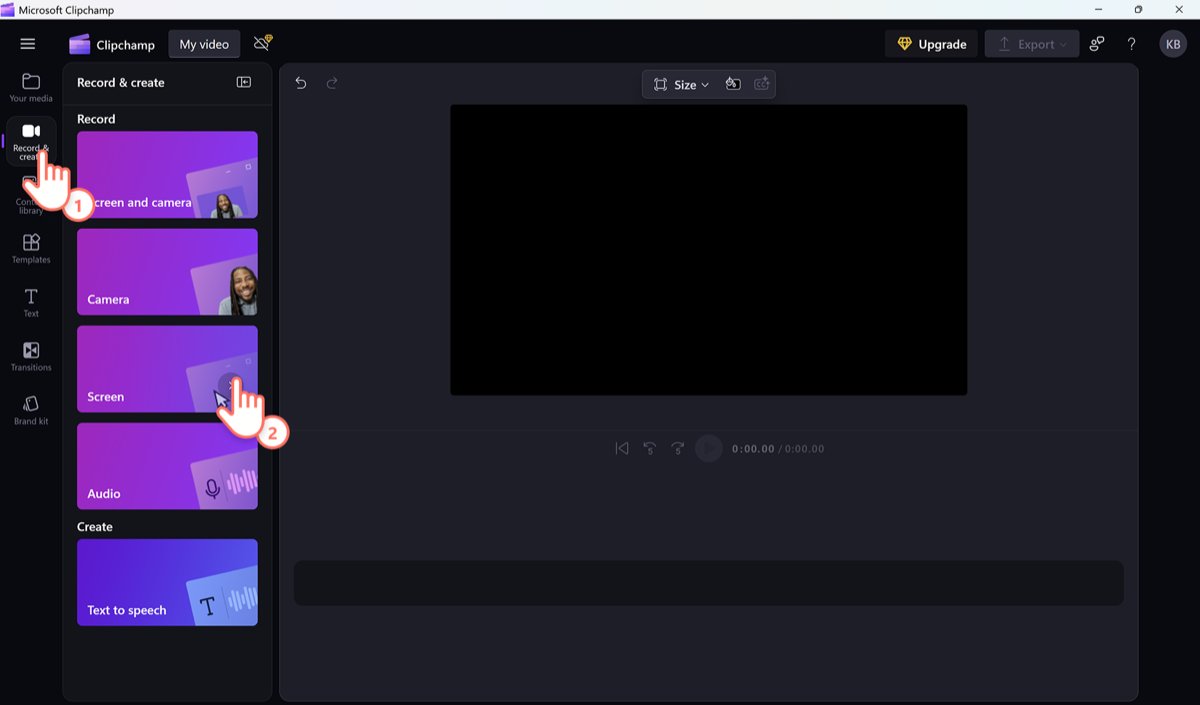Undo the last action
The width and height of the screenshot is (1200, 705).
[x=300, y=84]
